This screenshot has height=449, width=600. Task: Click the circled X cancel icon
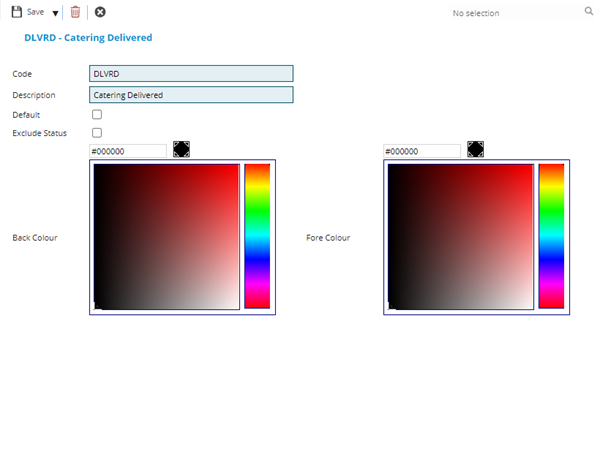(100, 12)
